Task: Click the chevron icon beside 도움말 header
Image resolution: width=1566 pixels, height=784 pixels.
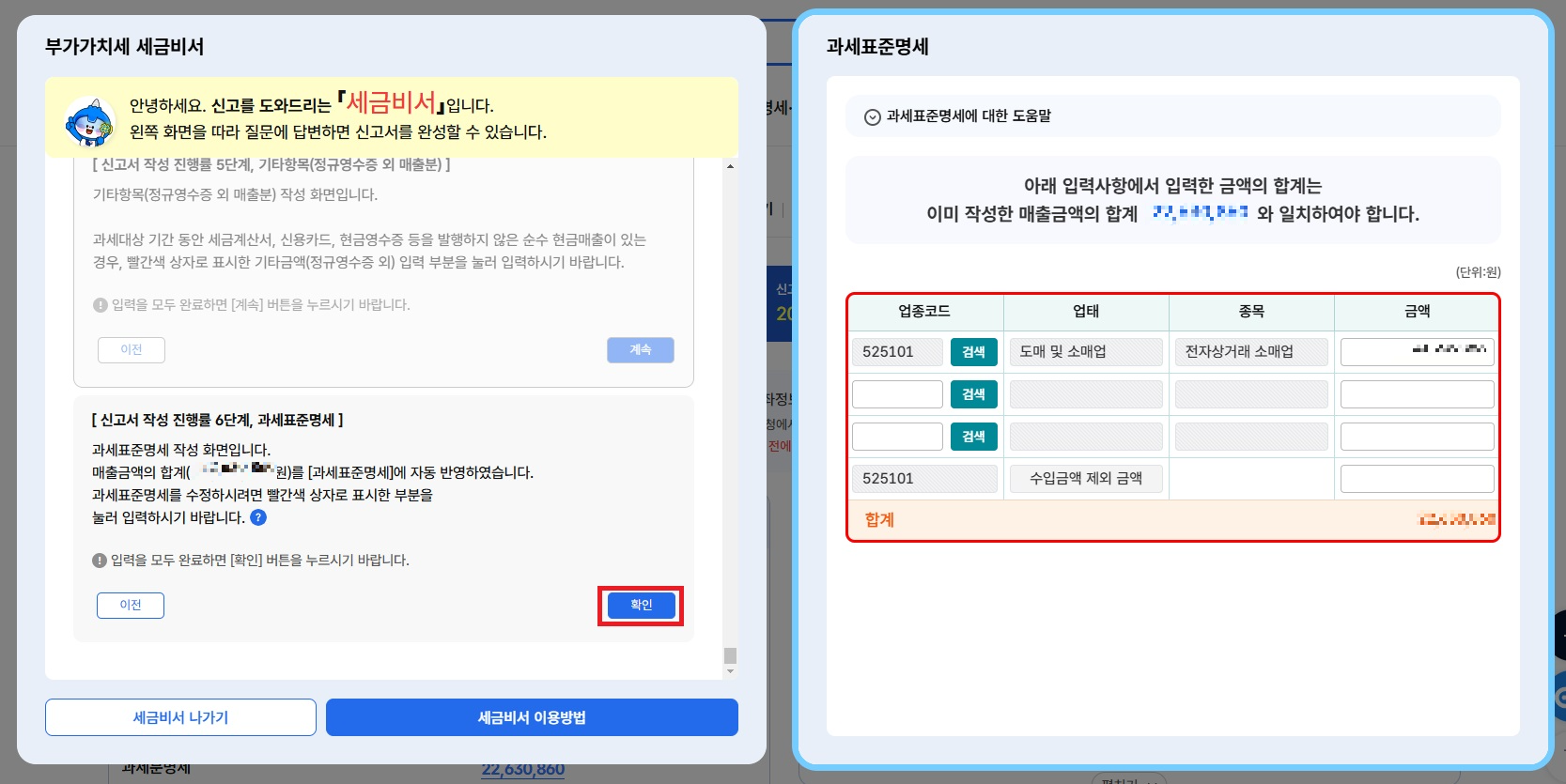Action: [872, 117]
